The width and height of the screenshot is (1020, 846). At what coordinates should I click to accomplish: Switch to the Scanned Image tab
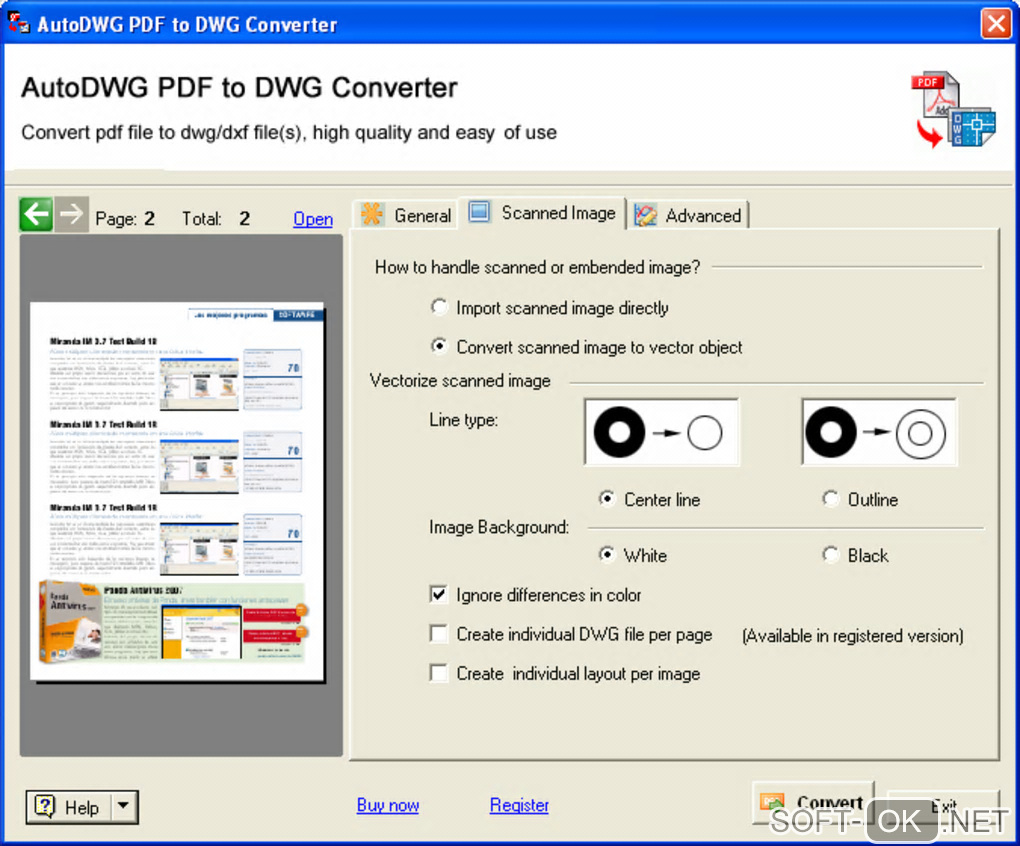pos(543,213)
